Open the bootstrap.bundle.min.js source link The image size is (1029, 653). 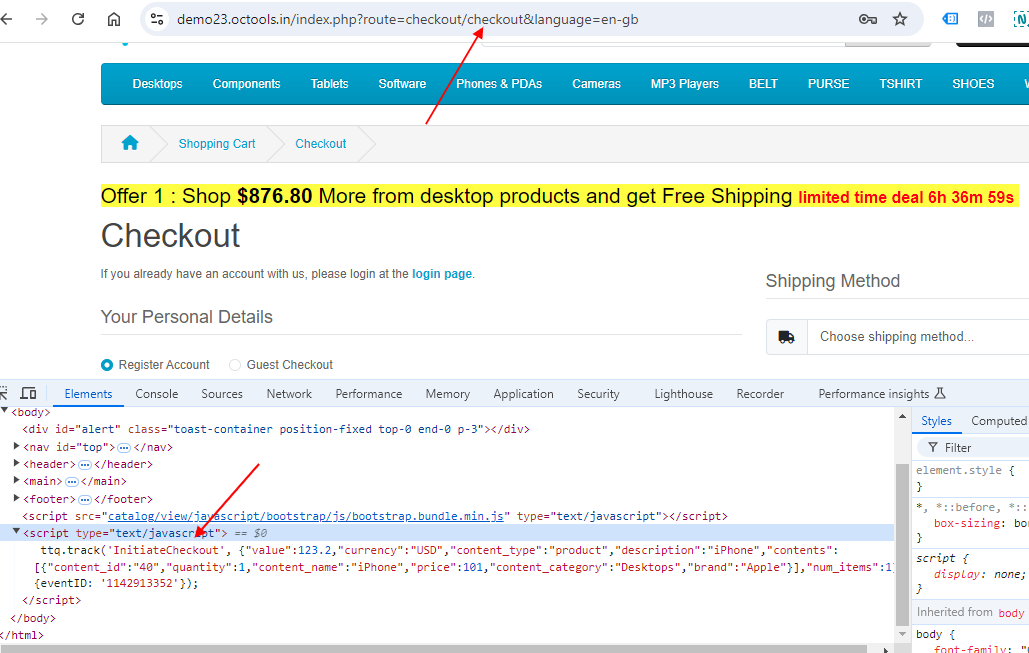[306, 516]
